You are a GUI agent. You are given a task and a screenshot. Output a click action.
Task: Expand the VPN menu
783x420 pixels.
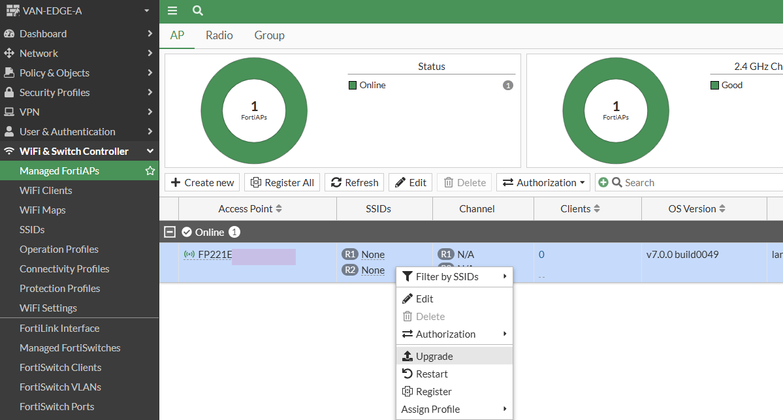click(79, 112)
